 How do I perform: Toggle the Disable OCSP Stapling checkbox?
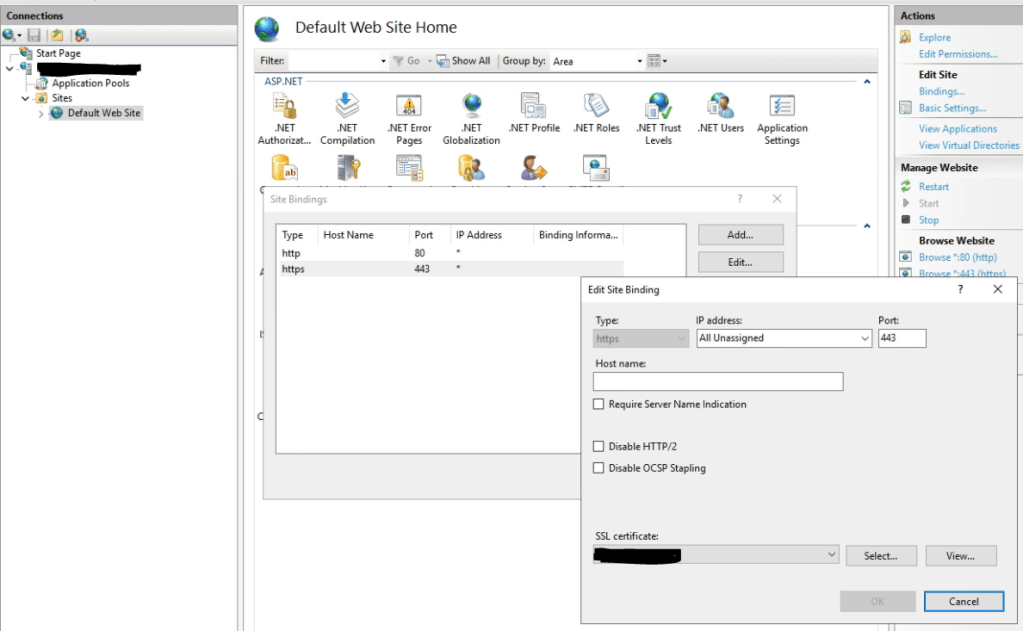click(x=599, y=468)
